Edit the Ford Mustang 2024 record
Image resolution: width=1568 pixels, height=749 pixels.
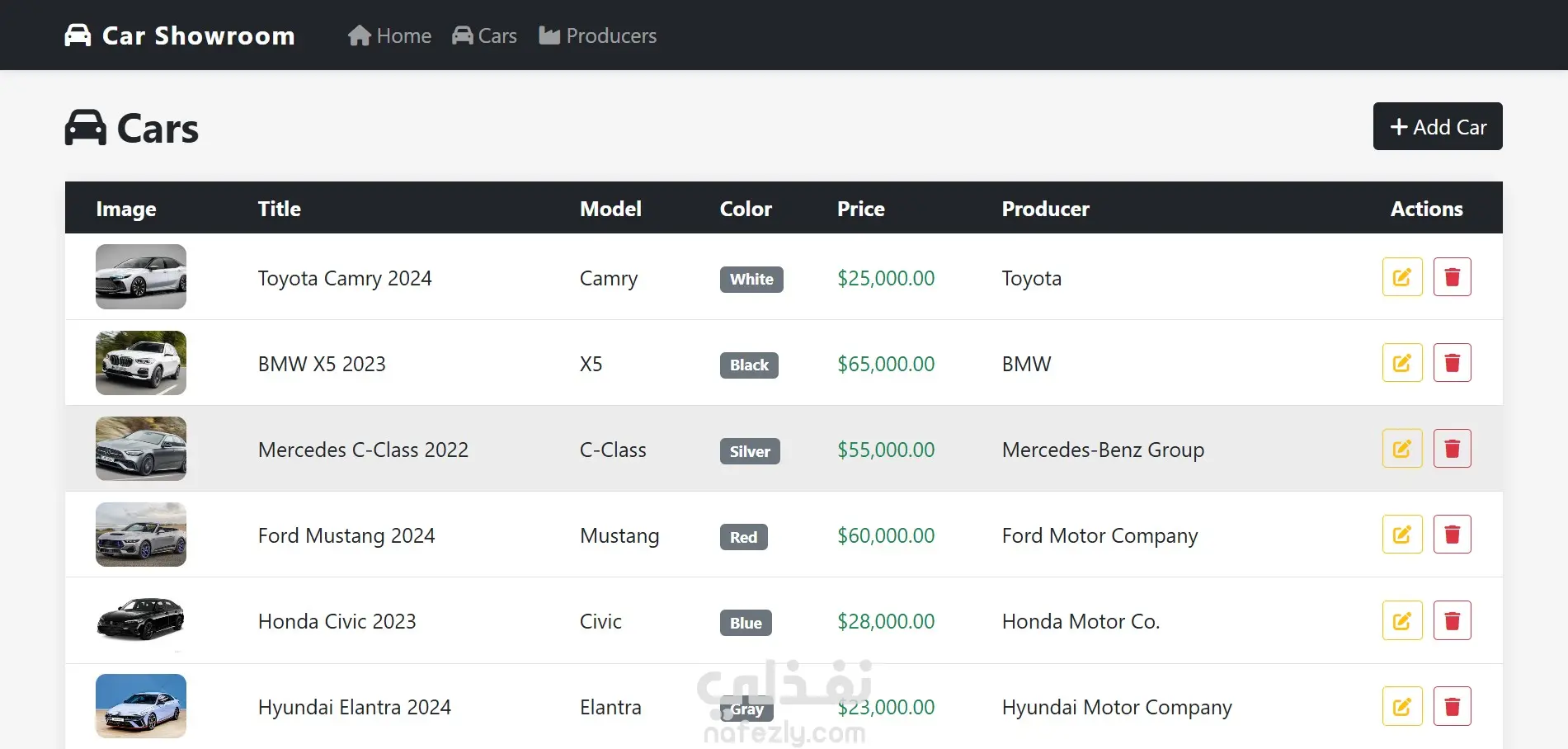pos(1402,535)
